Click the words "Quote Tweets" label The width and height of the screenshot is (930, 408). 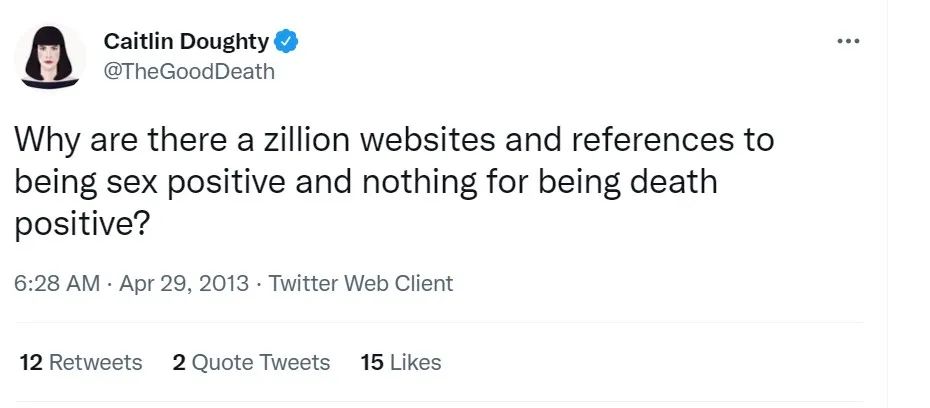(261, 362)
